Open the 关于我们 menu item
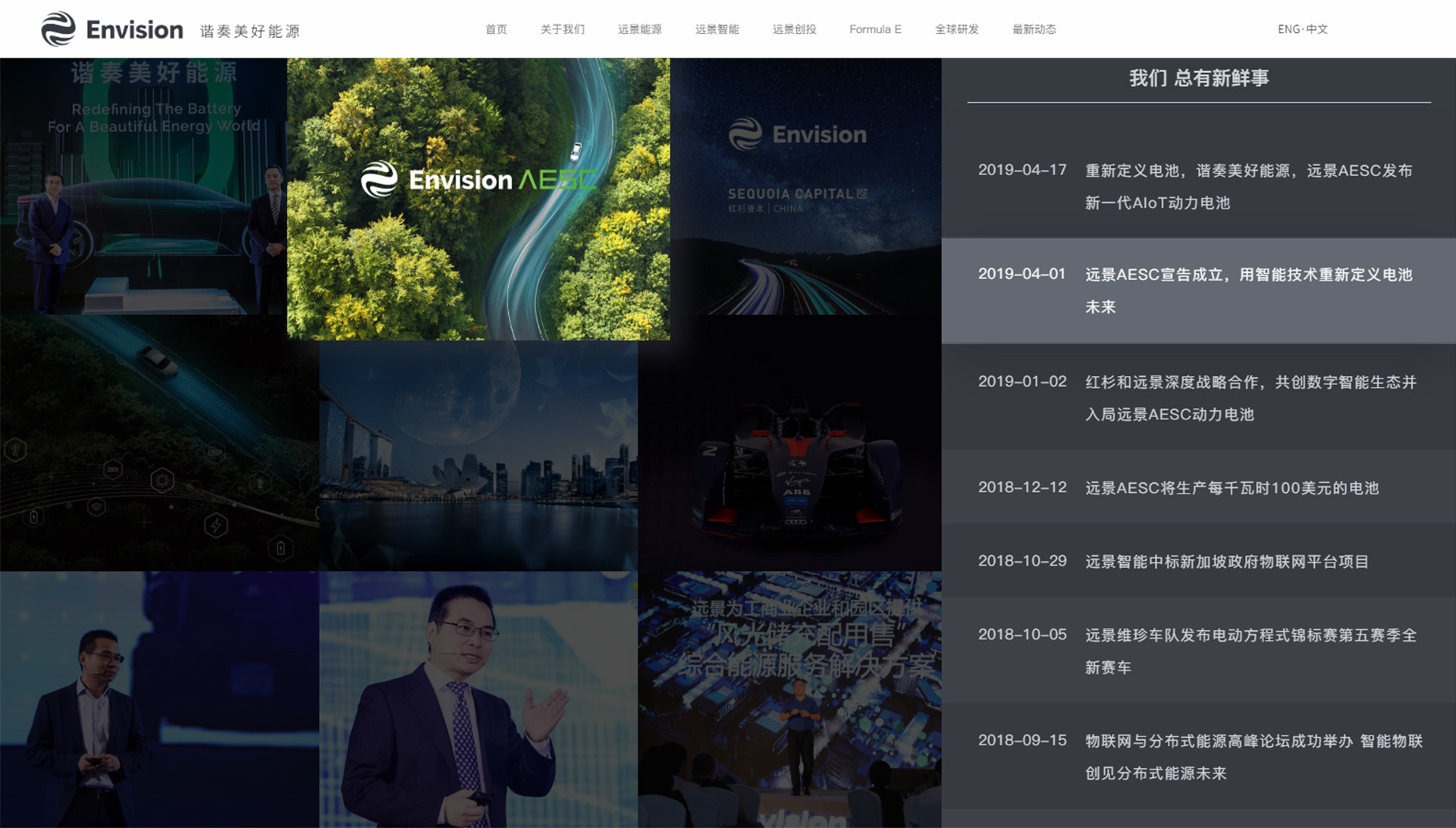This screenshot has width=1456, height=828. click(x=562, y=30)
